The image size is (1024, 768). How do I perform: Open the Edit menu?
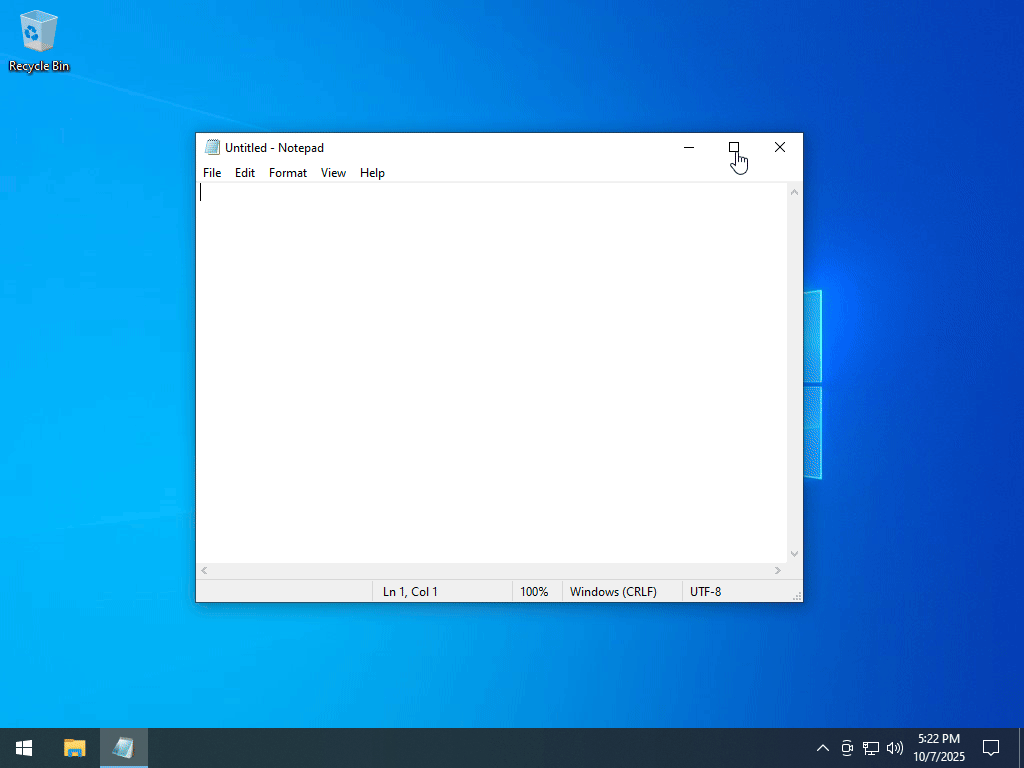245,173
